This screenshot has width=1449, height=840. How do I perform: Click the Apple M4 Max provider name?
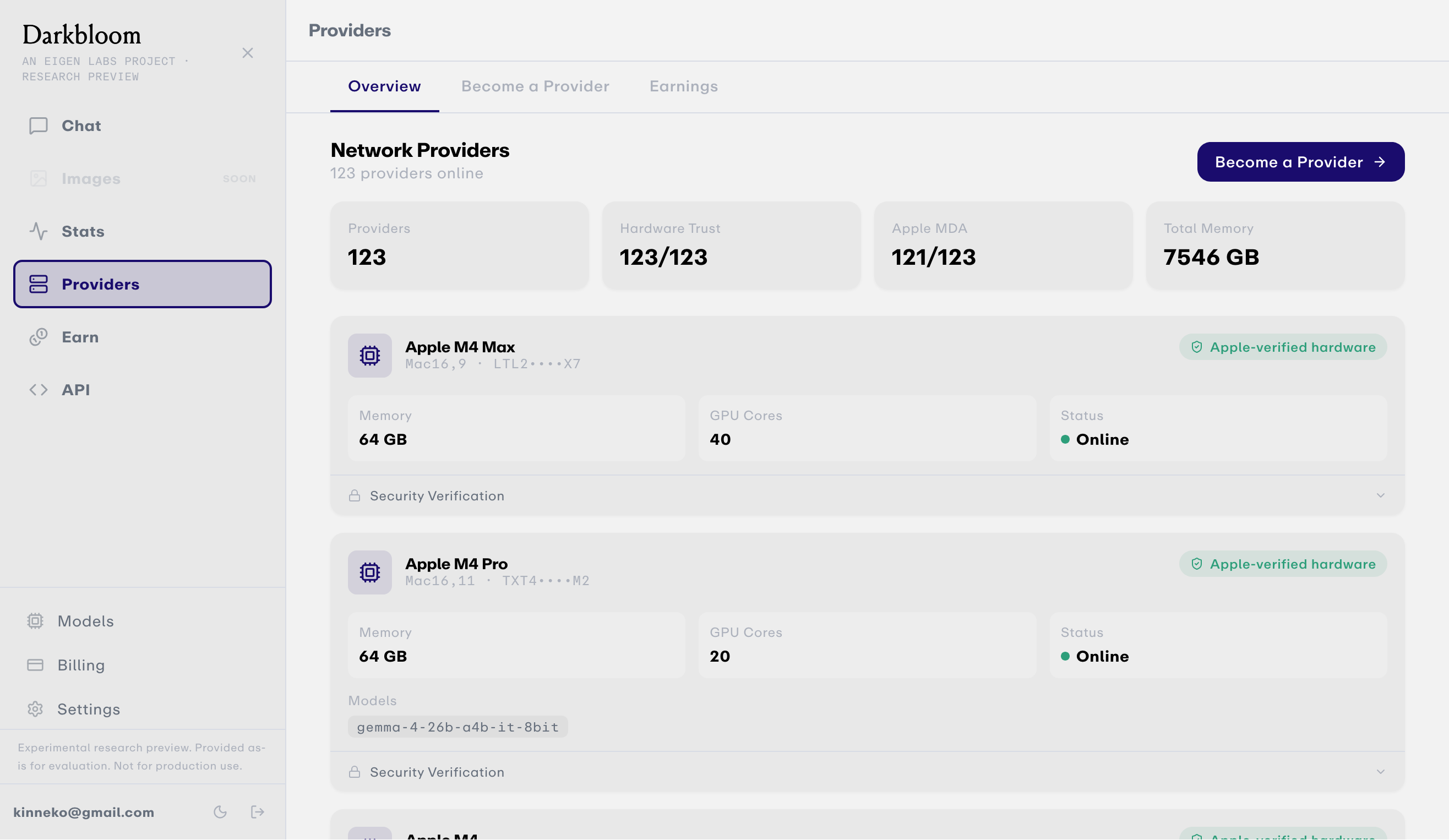coord(461,347)
